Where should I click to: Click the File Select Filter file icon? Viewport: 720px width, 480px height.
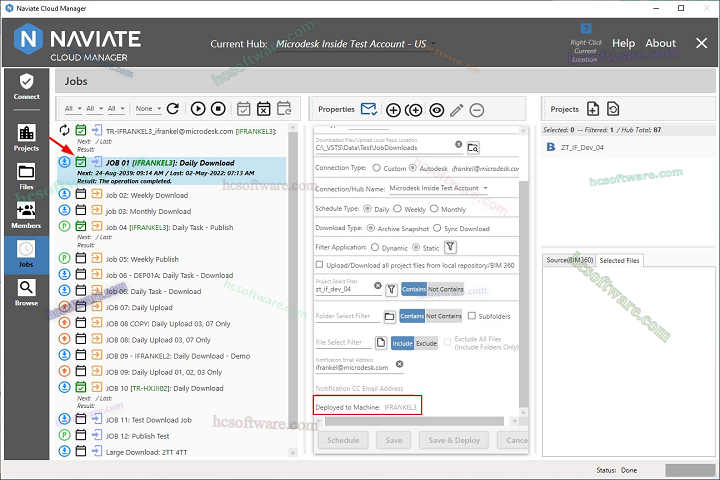coord(381,343)
